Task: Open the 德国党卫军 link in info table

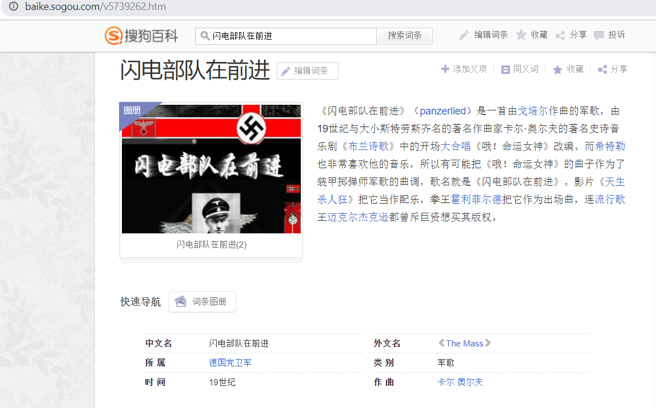Action: pos(230,362)
